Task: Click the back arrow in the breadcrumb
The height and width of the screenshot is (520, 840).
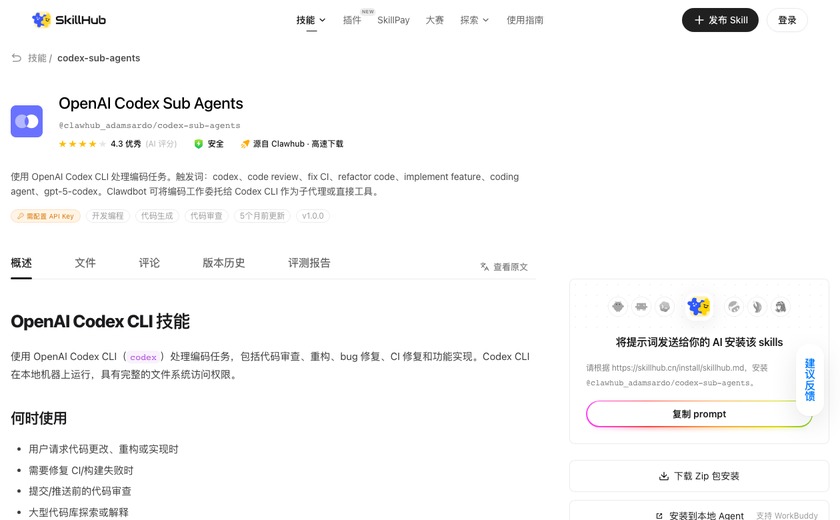Action: 17,58
